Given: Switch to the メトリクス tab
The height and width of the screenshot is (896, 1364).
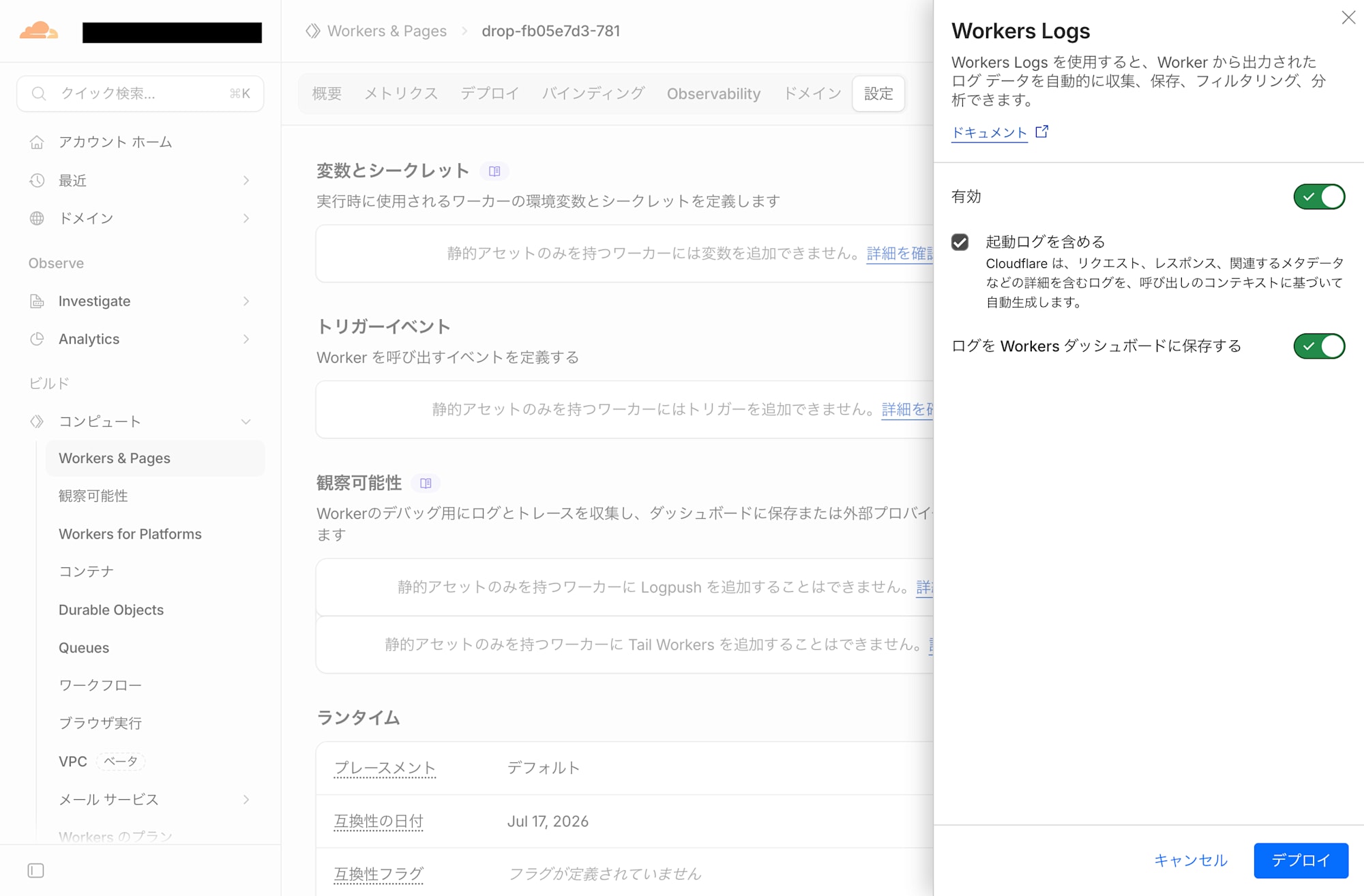Looking at the screenshot, I should [401, 93].
